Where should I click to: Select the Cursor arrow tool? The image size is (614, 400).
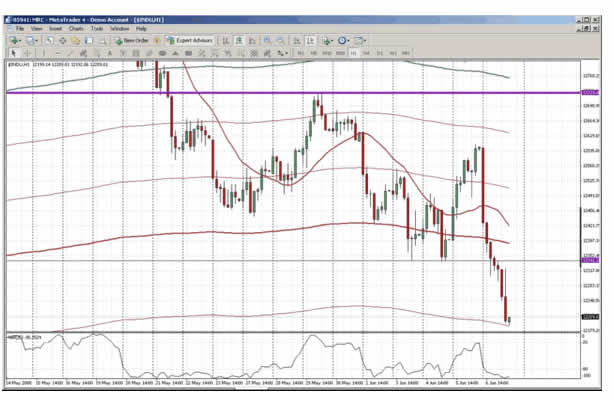13,53
